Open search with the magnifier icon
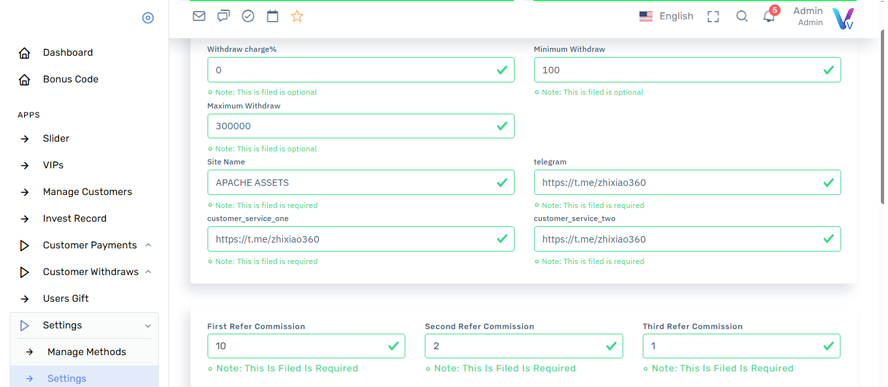Screen dimensions: 888x387 point(742,16)
